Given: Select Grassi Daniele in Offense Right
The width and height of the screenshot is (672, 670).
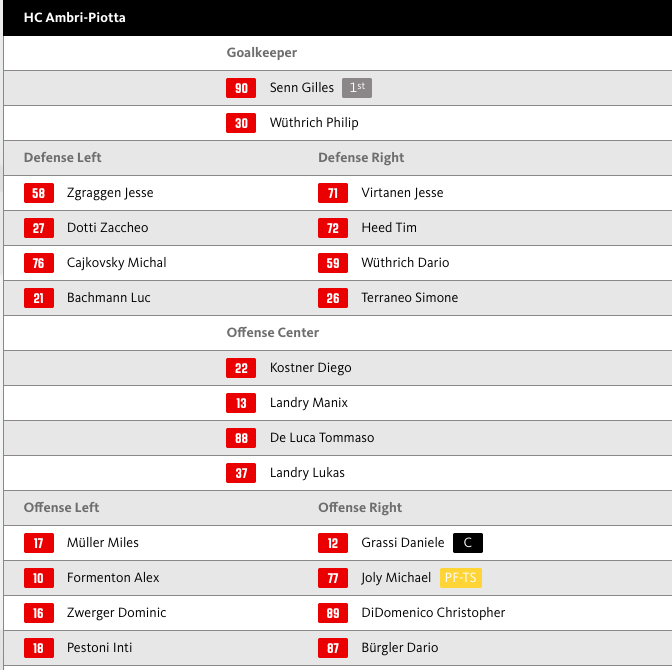Looking at the screenshot, I should 402,543.
